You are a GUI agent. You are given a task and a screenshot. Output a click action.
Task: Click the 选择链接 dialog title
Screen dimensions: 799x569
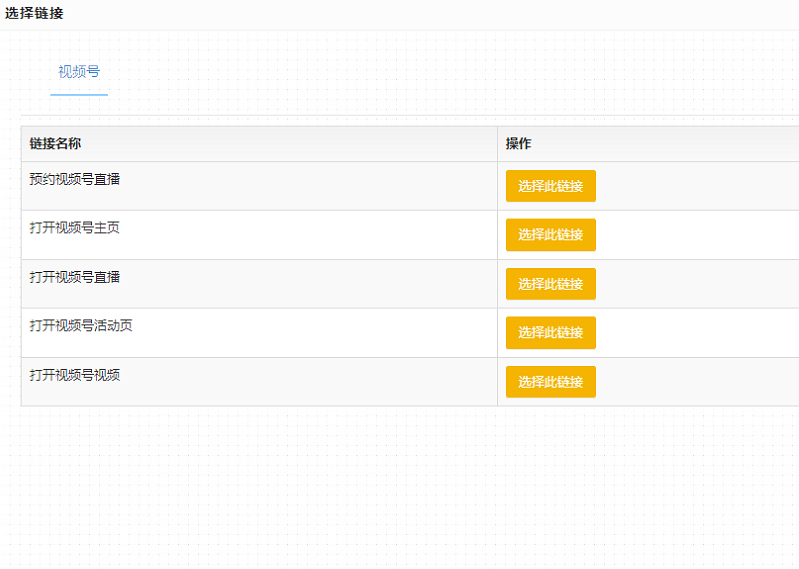tap(34, 14)
